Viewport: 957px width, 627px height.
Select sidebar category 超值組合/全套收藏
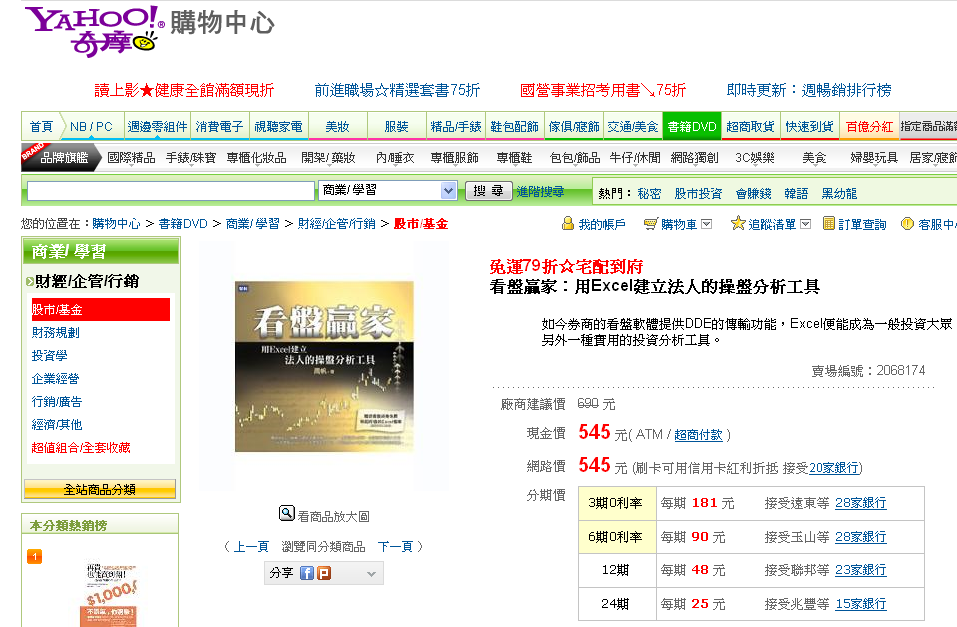[x=81, y=448]
